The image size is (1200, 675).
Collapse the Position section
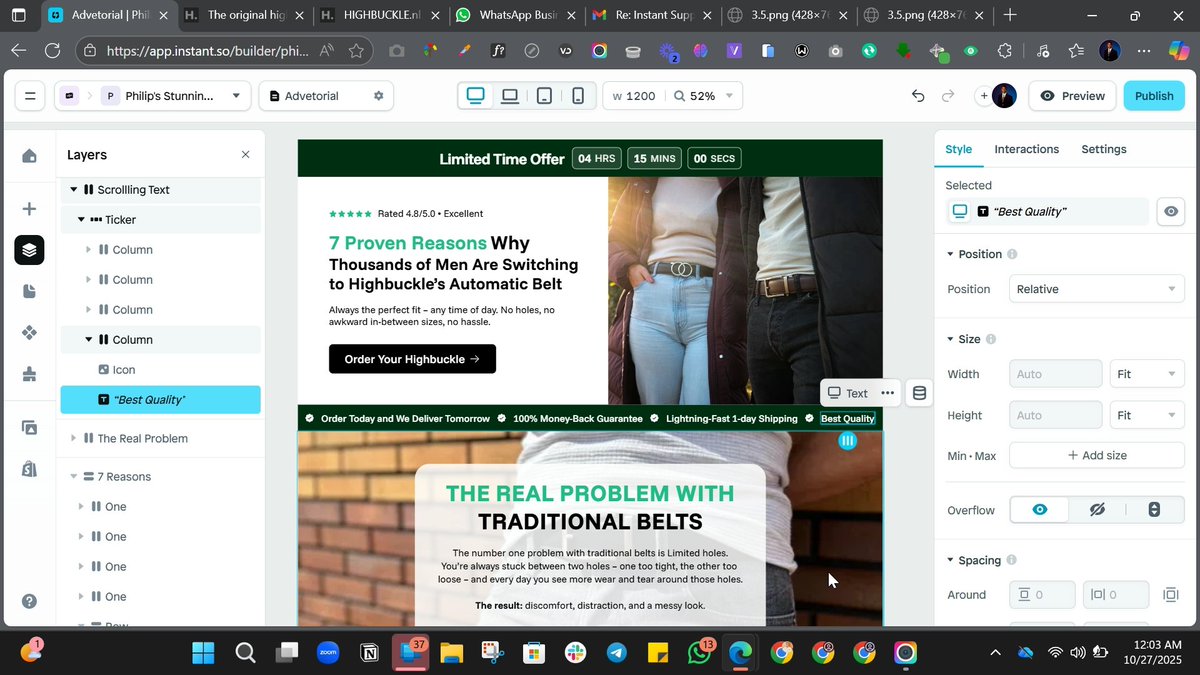point(951,254)
